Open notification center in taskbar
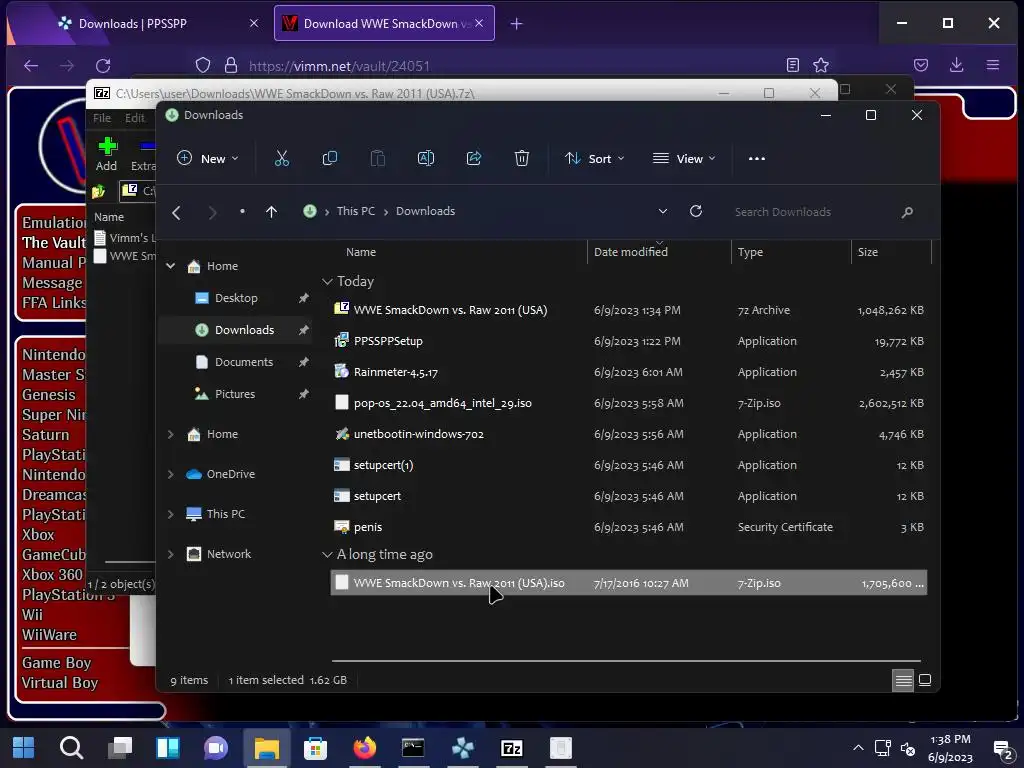The width and height of the screenshot is (1024, 768). [x=1001, y=749]
